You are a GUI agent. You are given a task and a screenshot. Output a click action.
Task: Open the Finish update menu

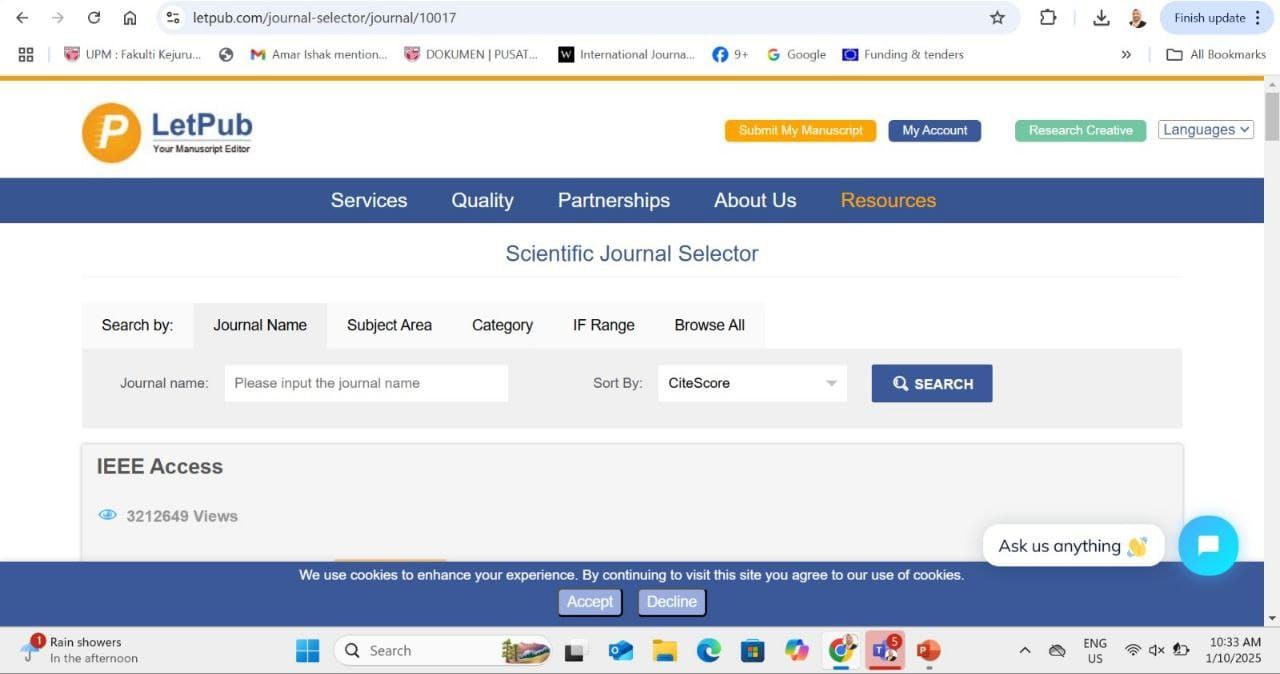coord(1219,18)
